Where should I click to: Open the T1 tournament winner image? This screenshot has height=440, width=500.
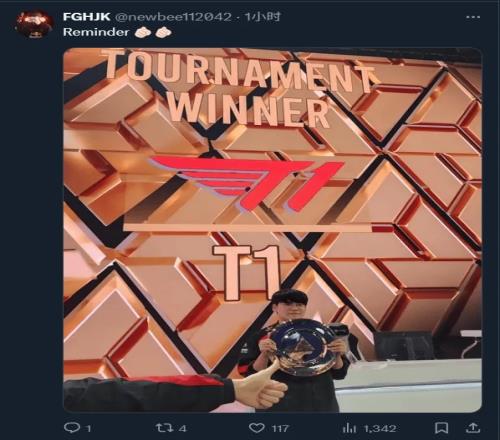[x=272, y=230]
